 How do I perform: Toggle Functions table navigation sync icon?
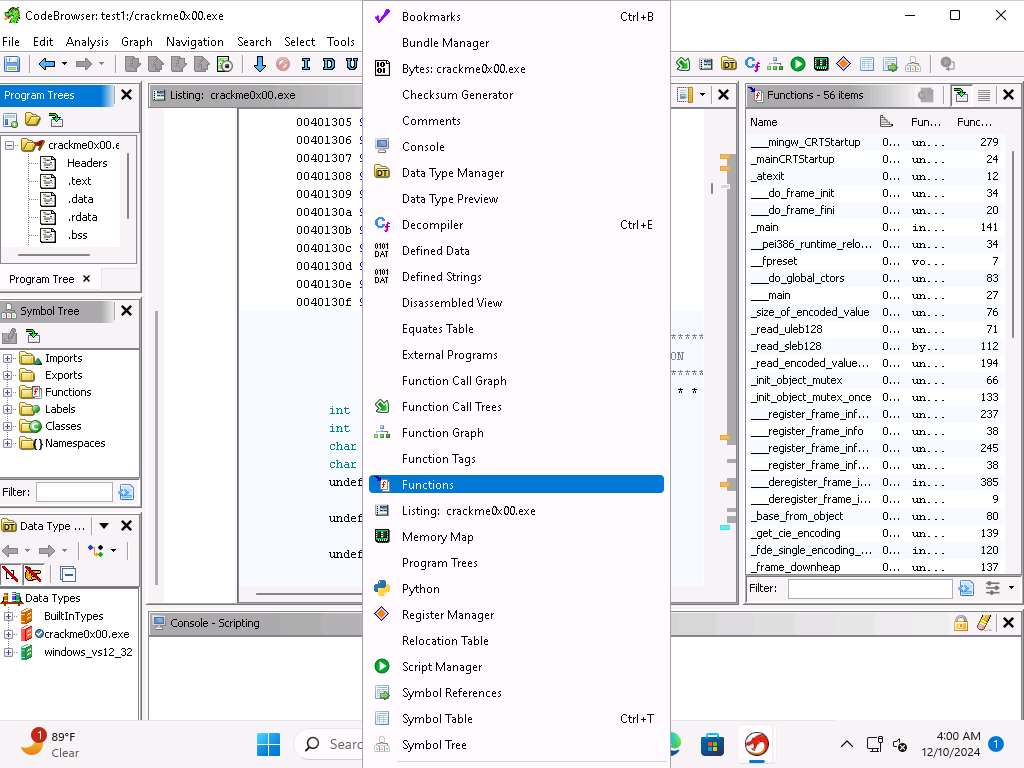pyautogui.click(x=960, y=95)
